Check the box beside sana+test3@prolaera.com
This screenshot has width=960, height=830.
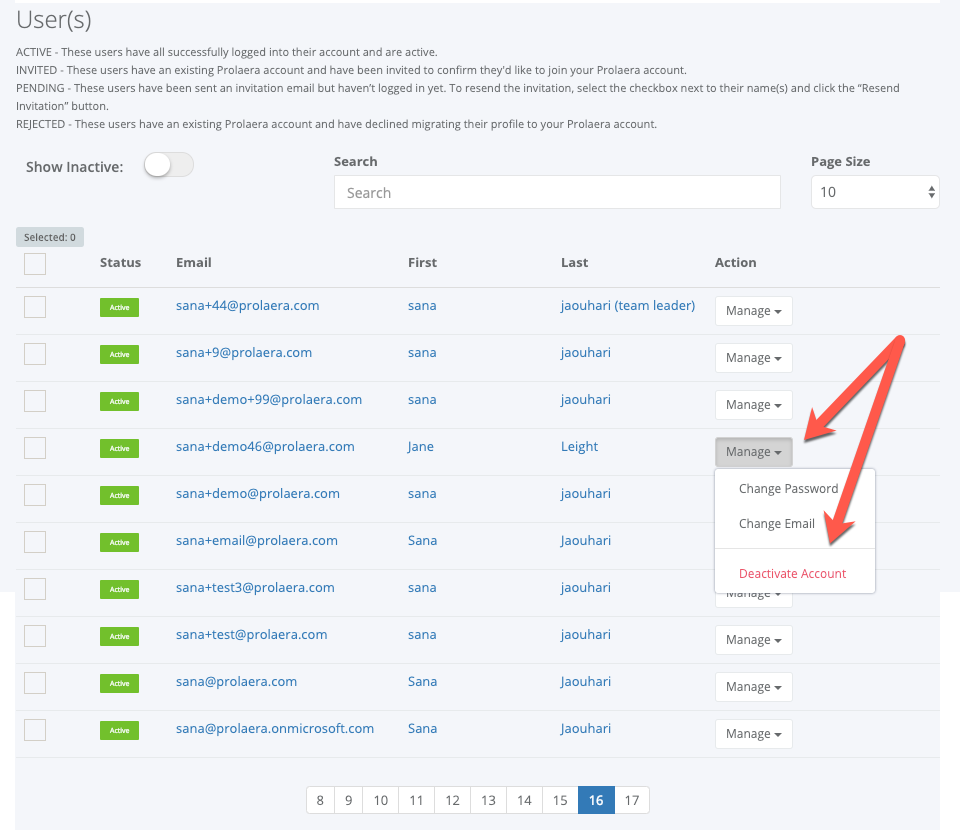(x=35, y=589)
